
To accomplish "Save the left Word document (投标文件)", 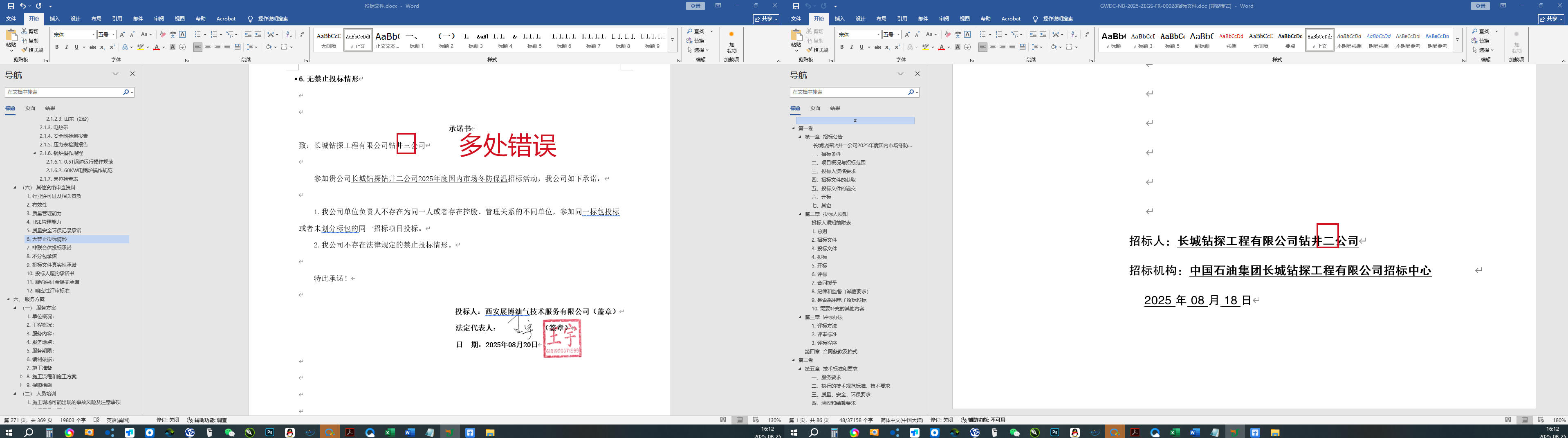I will click(10, 6).
